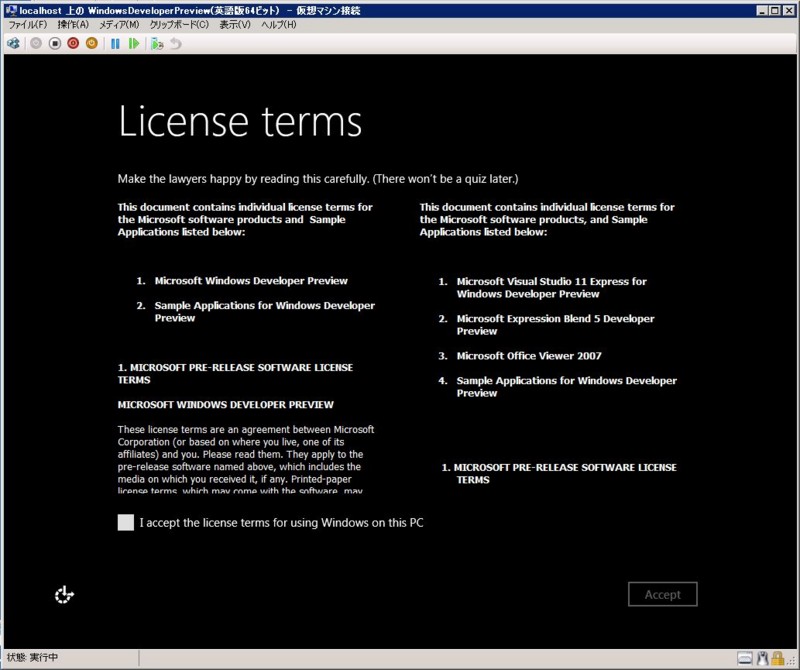The height and width of the screenshot is (670, 800).
Task: Maximize the virtual machine connection window
Action: coord(774,10)
